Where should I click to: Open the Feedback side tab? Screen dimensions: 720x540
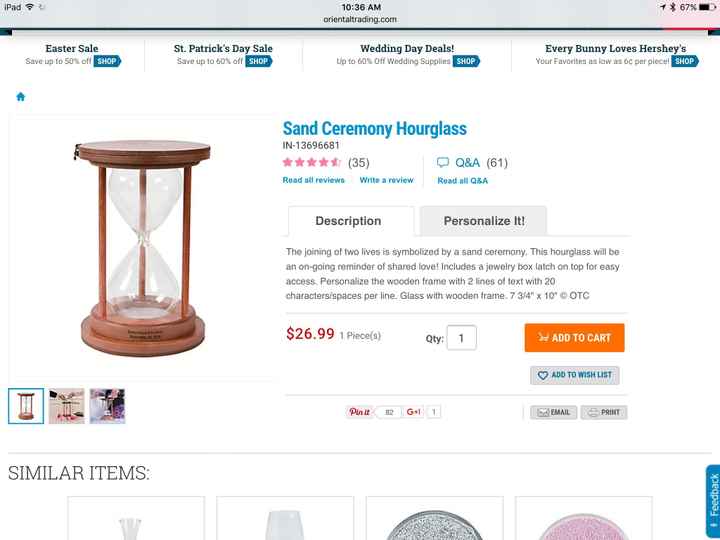click(x=713, y=502)
